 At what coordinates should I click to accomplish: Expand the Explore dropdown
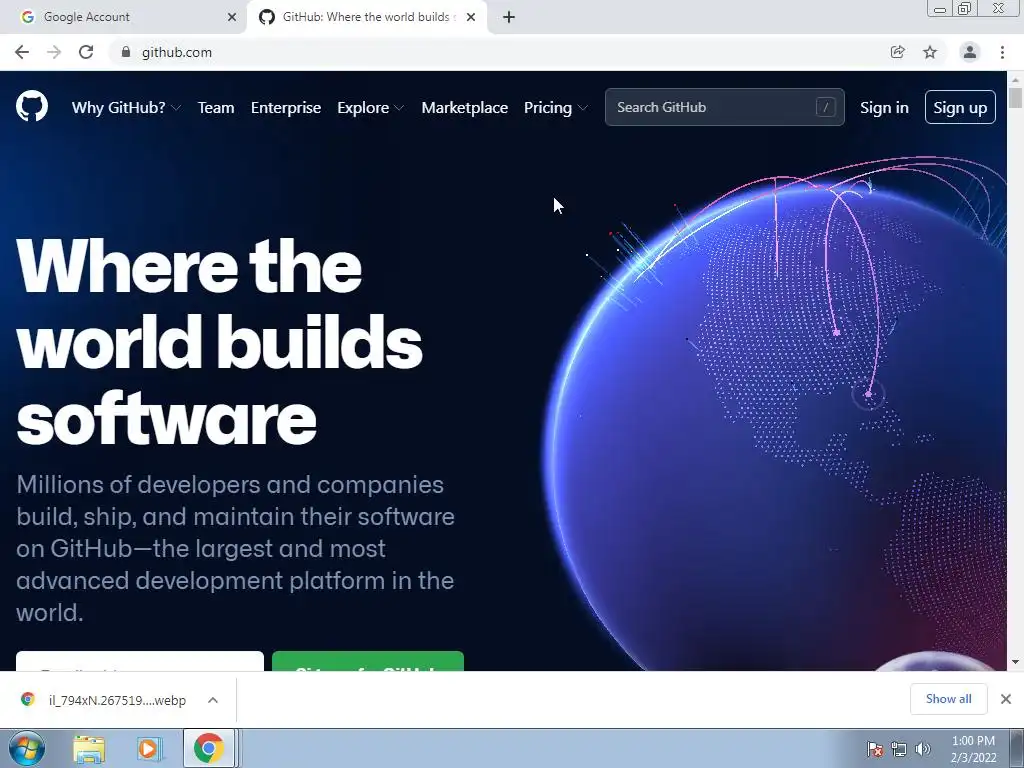(x=370, y=108)
